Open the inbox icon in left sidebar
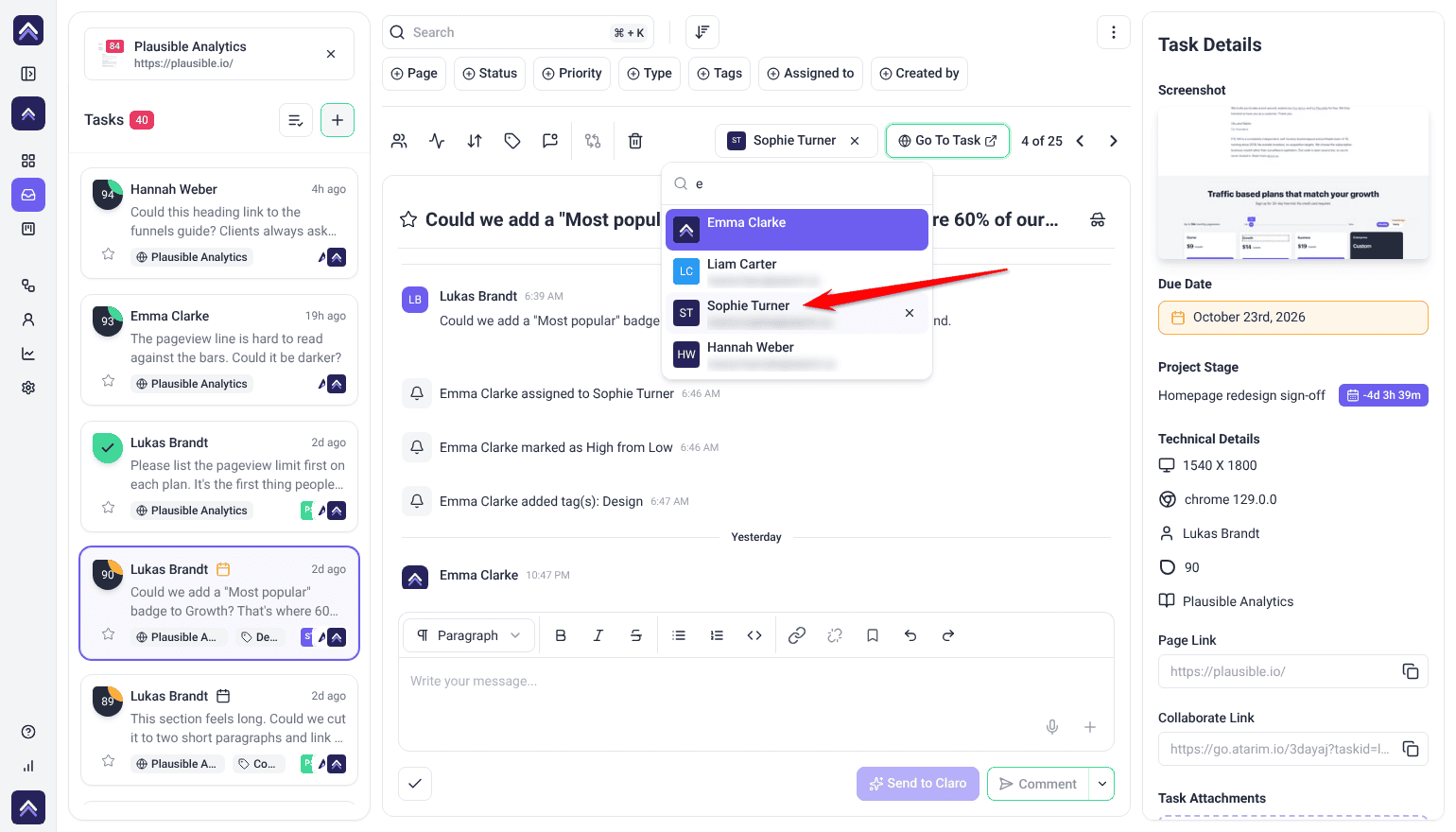This screenshot has width=1456, height=832. tap(28, 195)
